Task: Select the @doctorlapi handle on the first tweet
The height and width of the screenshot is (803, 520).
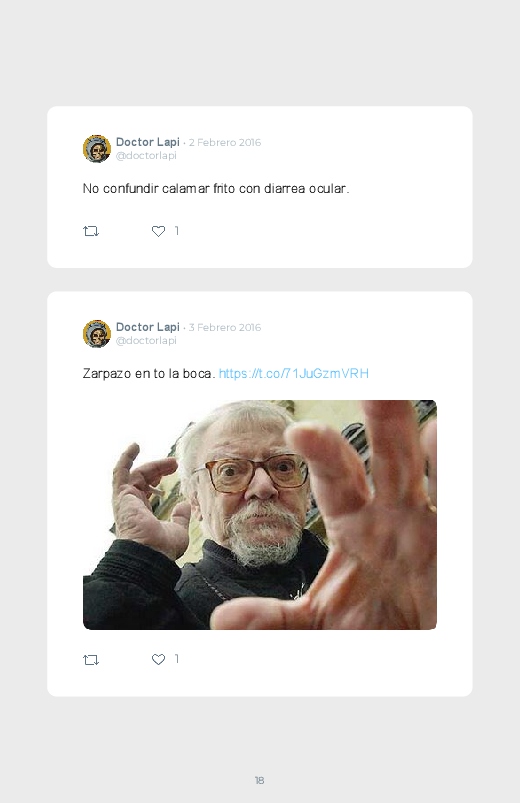Action: pos(146,155)
